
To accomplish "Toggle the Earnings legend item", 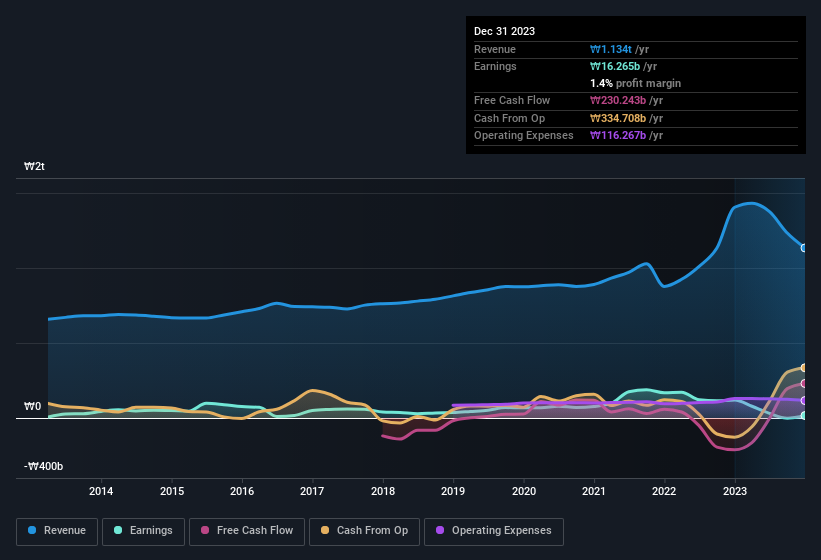I will [x=143, y=531].
